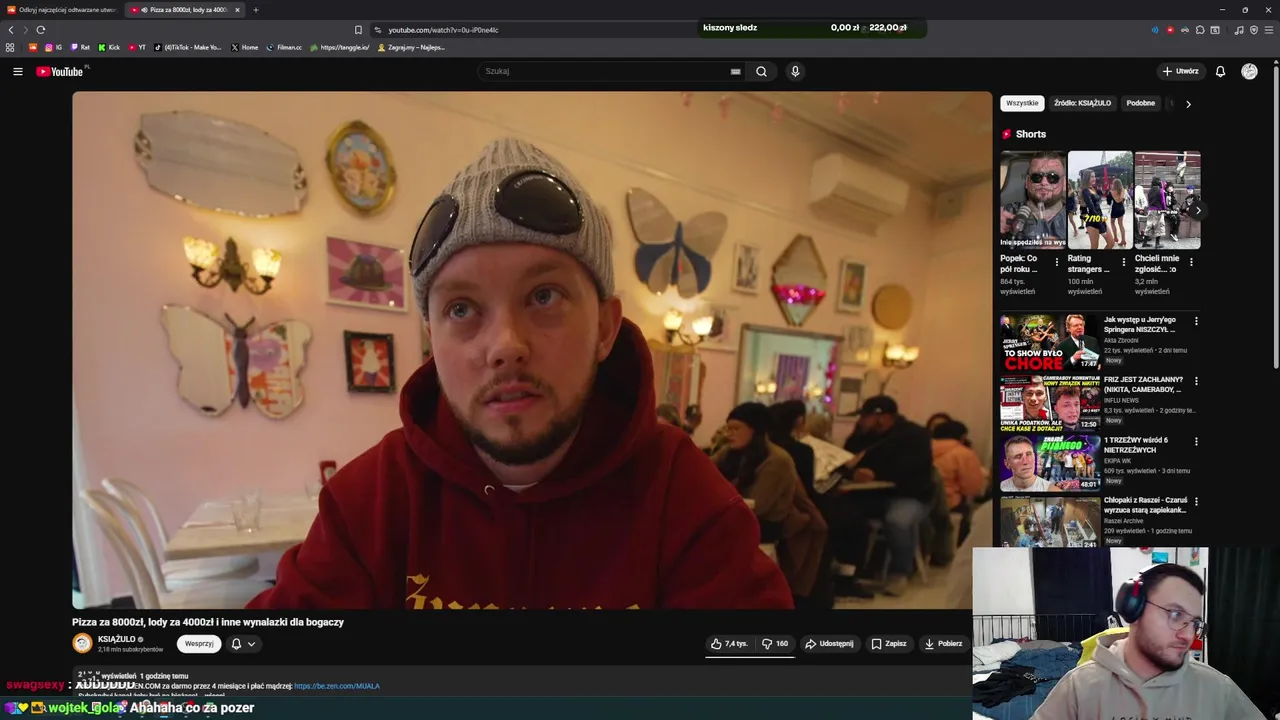Click the main video player
This screenshot has width=1280, height=720.
tap(532, 350)
